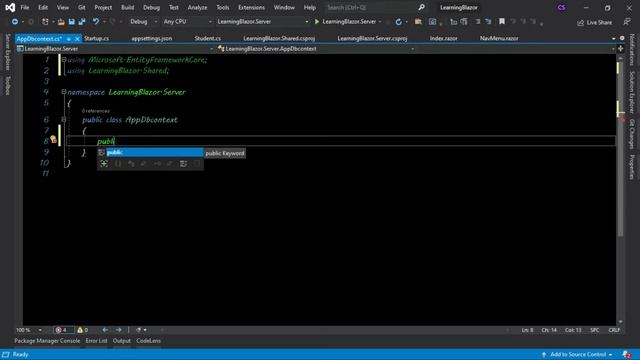The width and height of the screenshot is (640, 360).
Task: Collapse the using directives block on line 1
Action: coord(64,60)
